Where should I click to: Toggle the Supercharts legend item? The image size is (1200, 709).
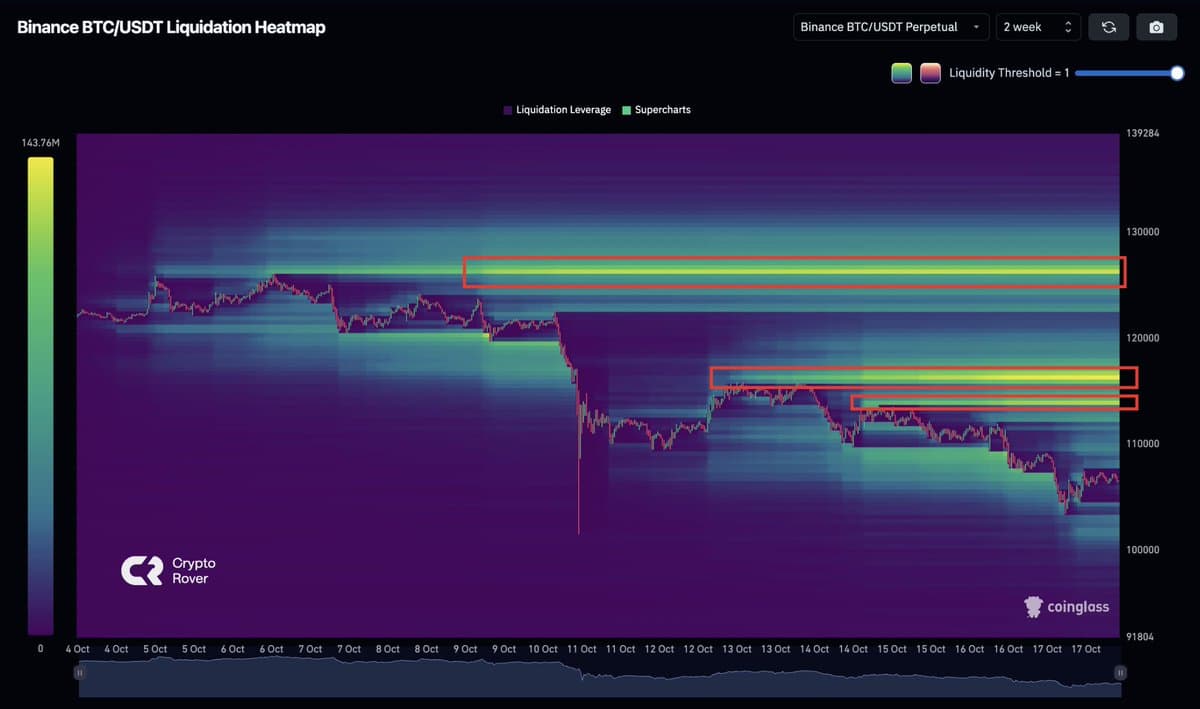tap(657, 110)
